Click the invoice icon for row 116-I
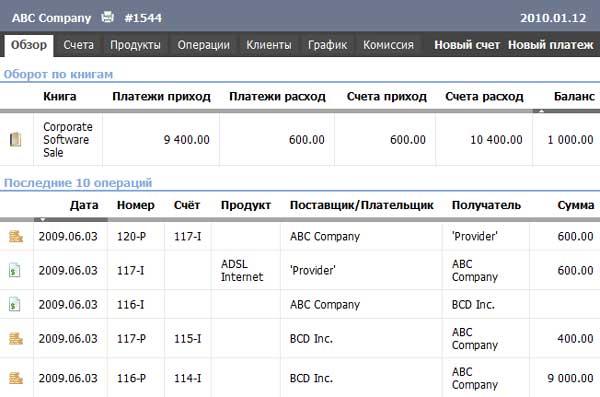The height and width of the screenshot is (397, 600). [15, 304]
